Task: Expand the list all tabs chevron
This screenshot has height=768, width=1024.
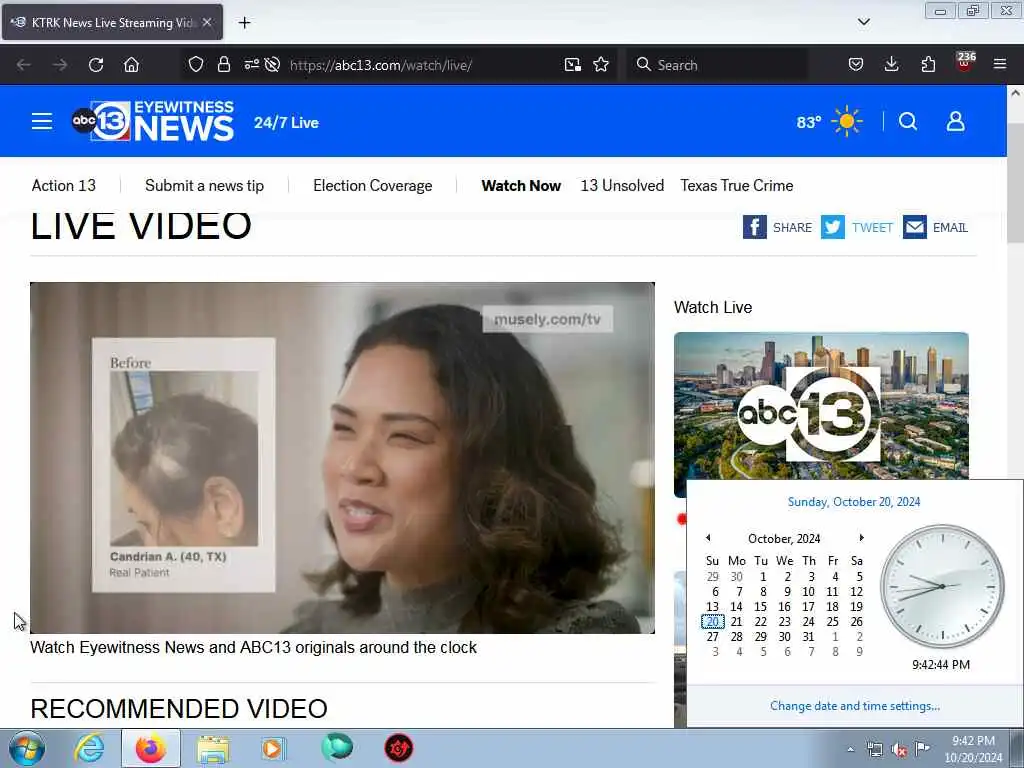Action: [863, 22]
